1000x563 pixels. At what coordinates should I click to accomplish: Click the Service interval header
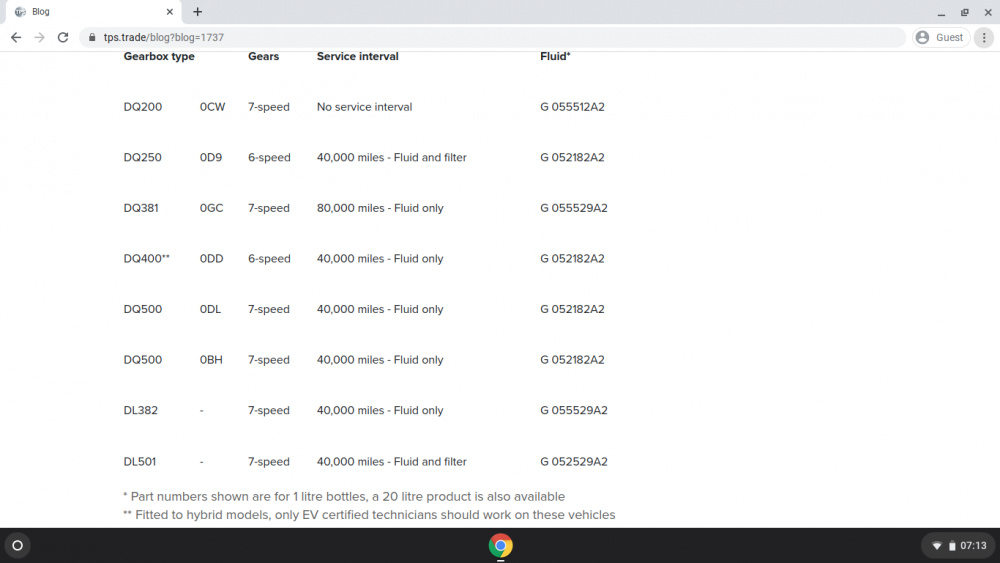click(357, 56)
